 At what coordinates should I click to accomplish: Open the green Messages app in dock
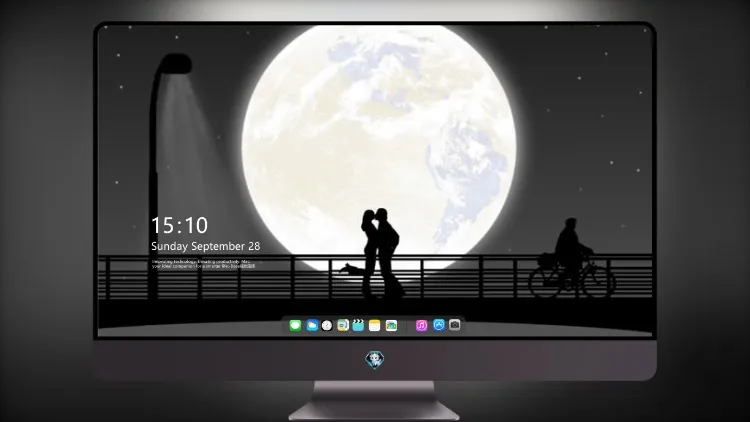point(295,325)
